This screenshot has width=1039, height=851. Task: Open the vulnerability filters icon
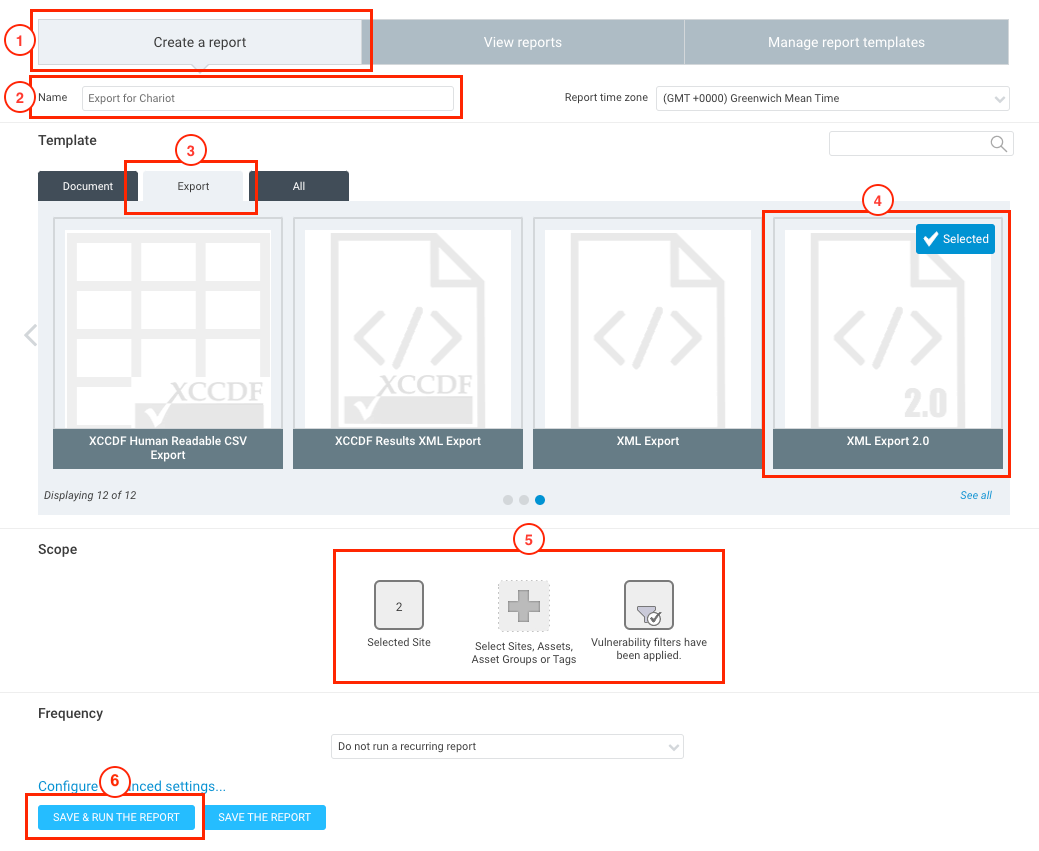[649, 605]
